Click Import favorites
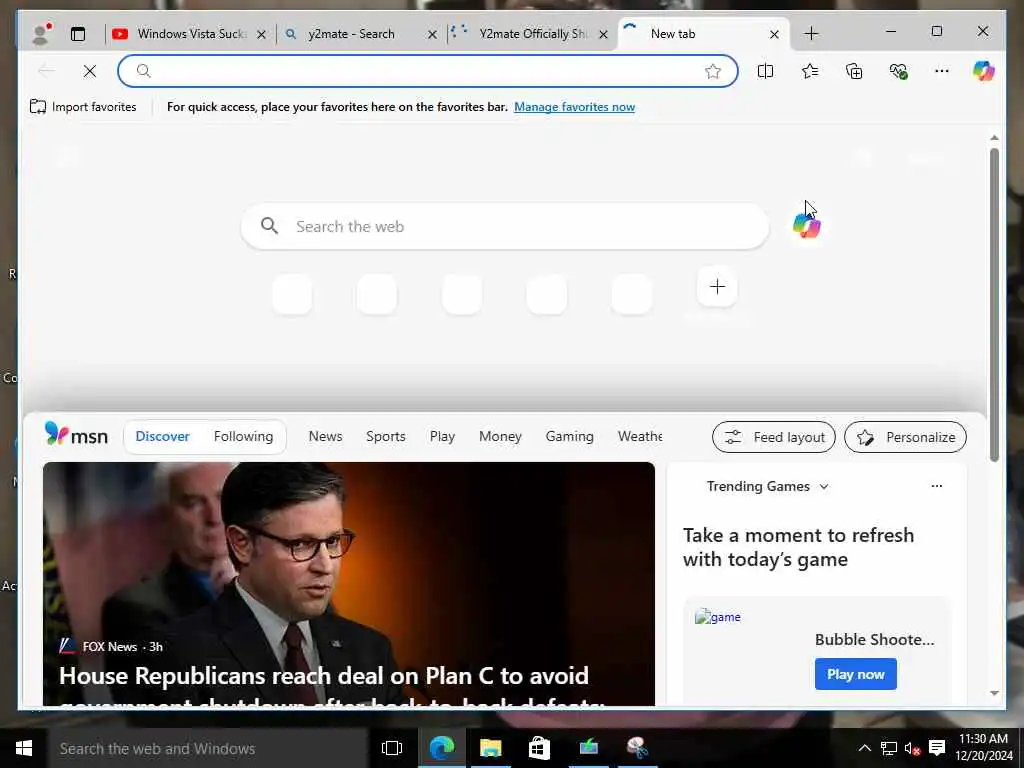 84,107
